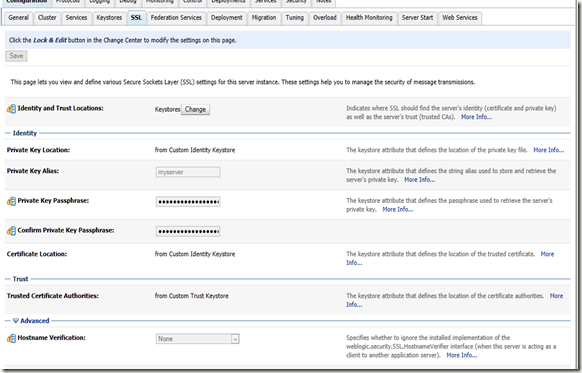
Task: Click the Keystores Change button
Action: click(195, 109)
